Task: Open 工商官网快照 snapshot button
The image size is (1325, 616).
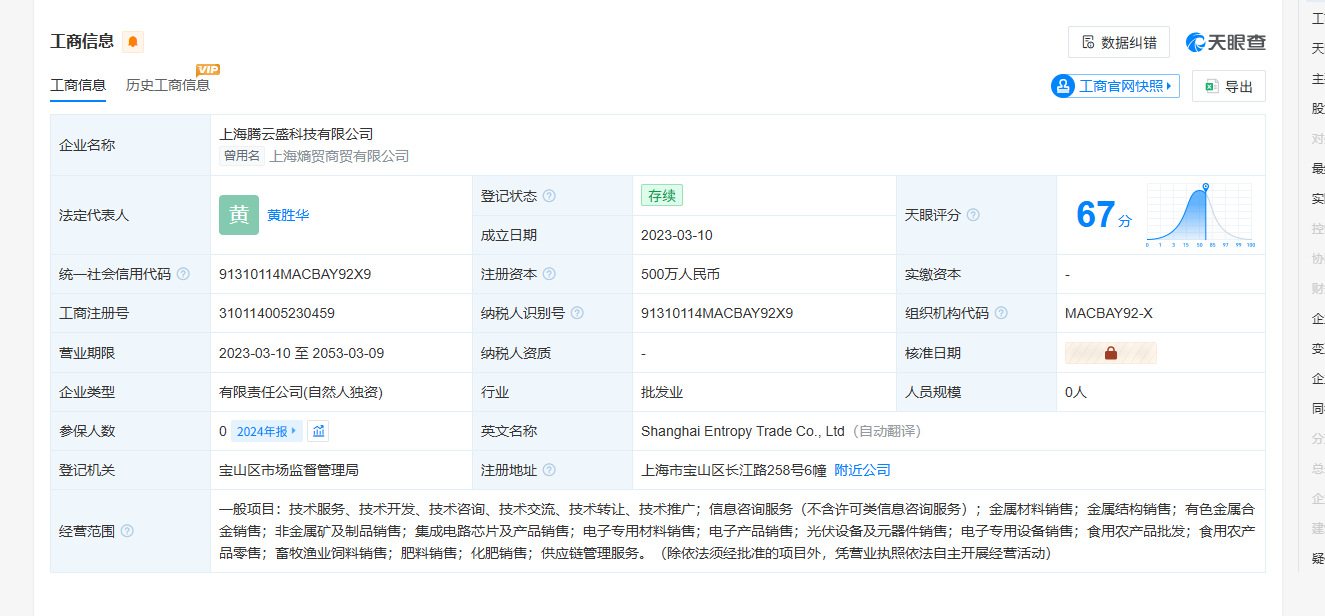Action: pos(1115,86)
